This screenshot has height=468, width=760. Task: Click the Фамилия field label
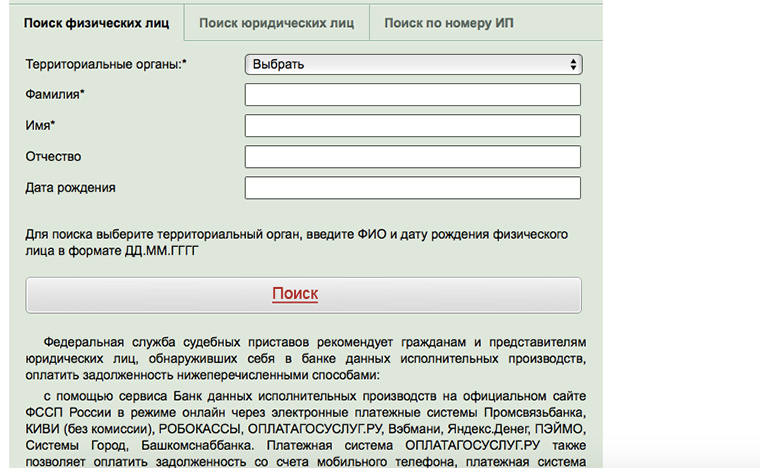click(55, 95)
